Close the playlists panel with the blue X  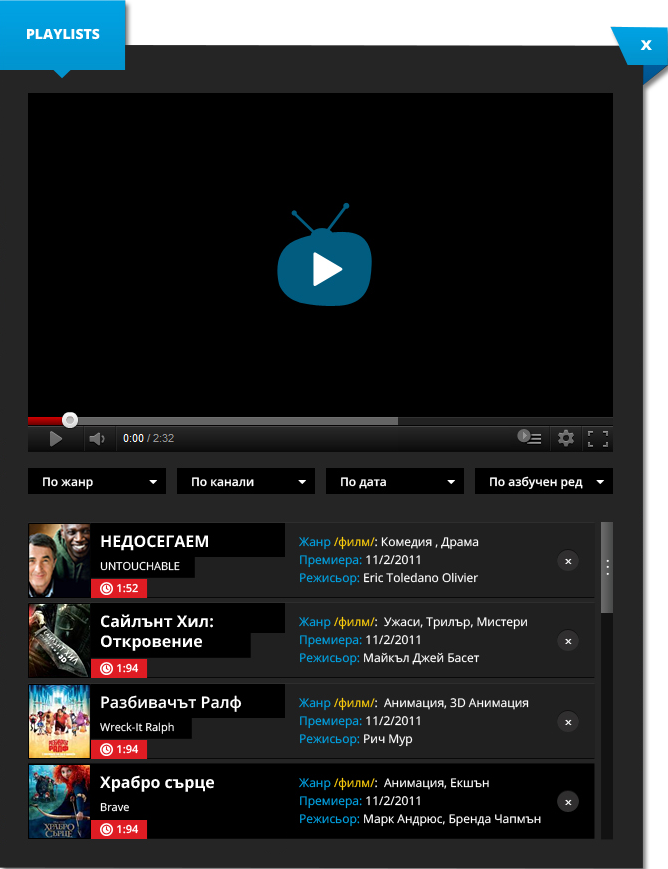[x=645, y=45]
